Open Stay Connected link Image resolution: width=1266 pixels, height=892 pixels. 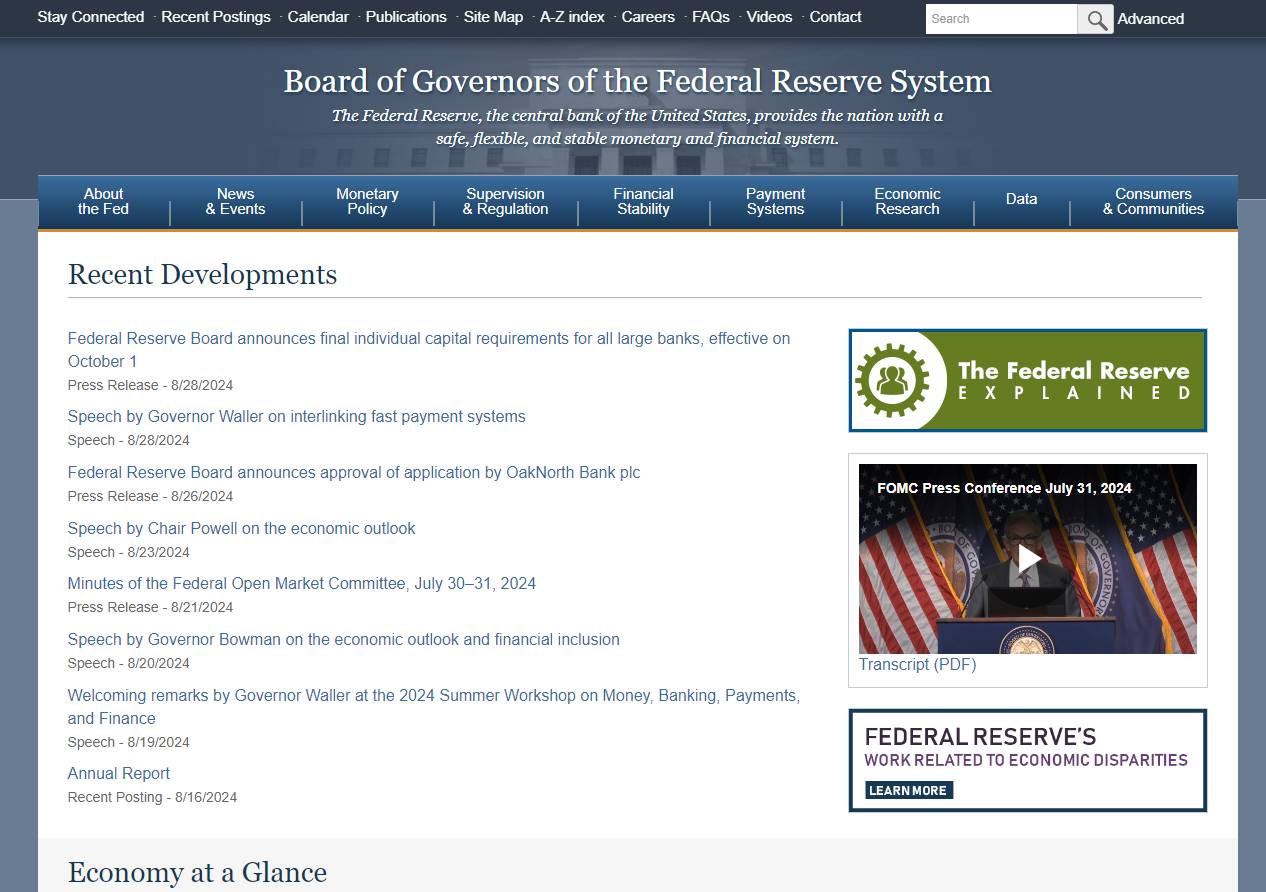[x=91, y=17]
